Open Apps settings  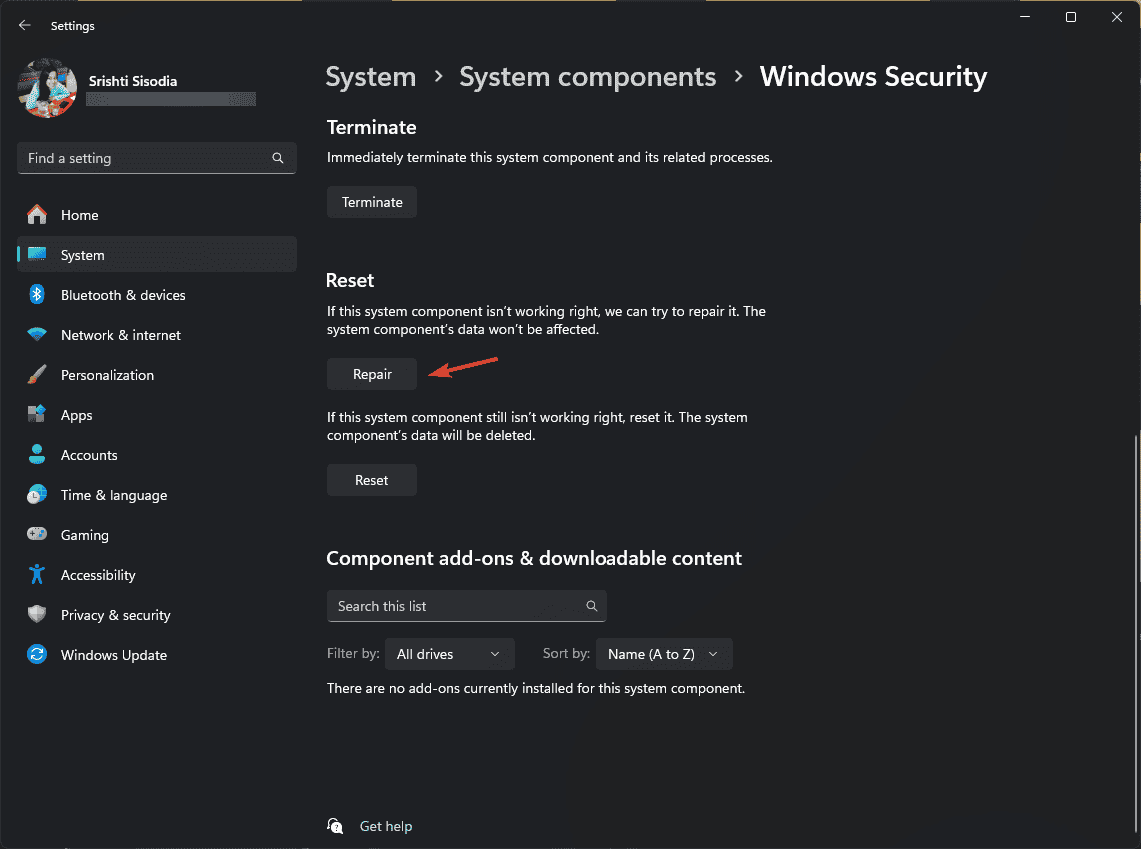156,415
